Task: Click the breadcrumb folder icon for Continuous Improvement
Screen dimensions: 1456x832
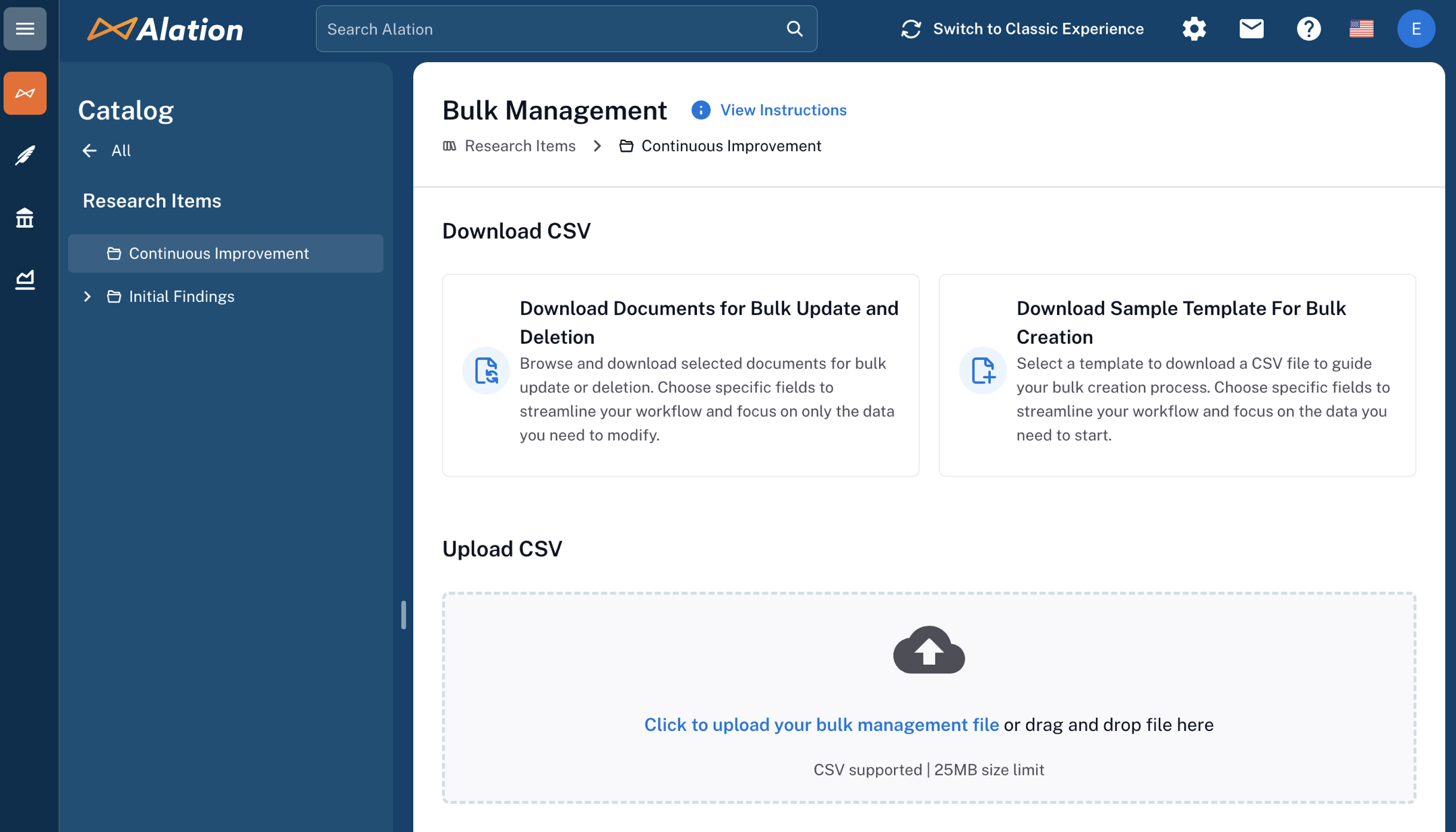Action: tap(626, 146)
